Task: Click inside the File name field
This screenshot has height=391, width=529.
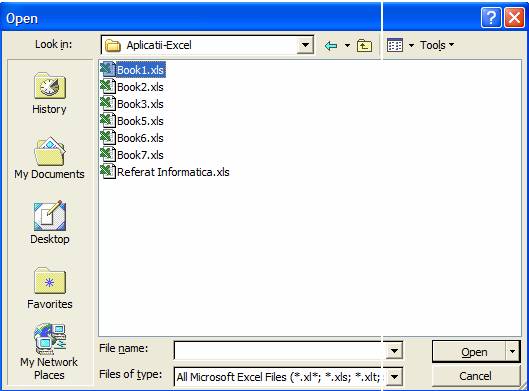Action: click(280, 351)
